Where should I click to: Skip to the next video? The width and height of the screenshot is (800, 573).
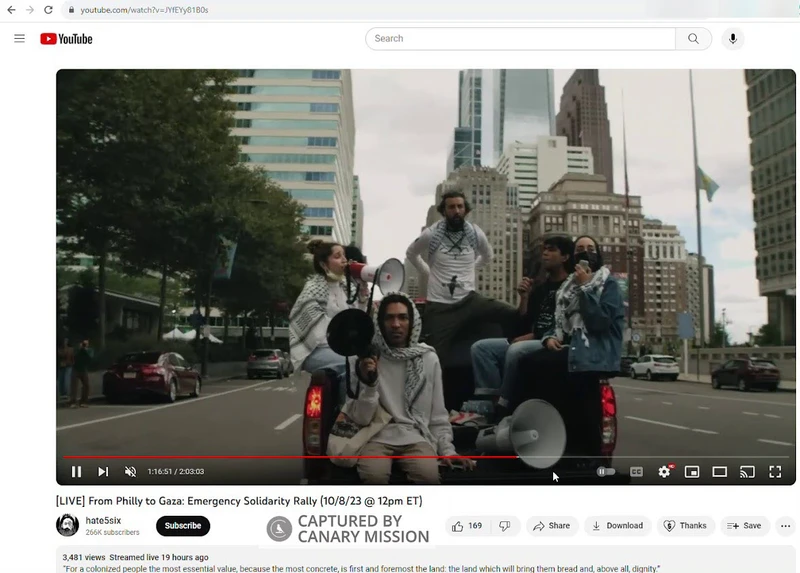click(103, 472)
